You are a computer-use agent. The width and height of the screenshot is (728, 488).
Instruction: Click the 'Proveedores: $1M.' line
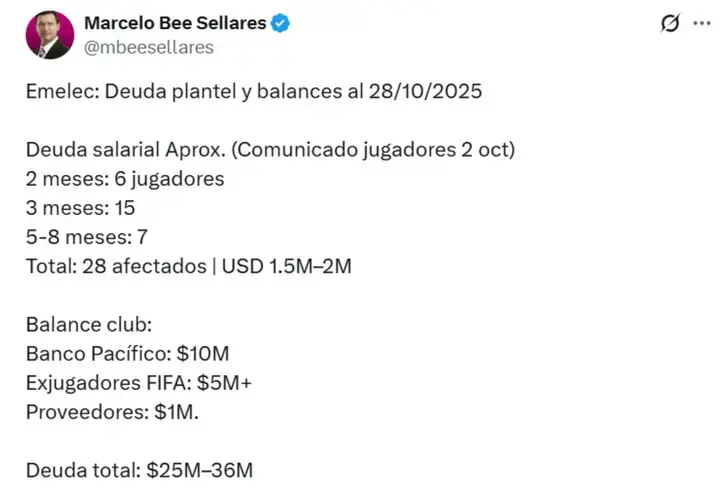[112, 411]
